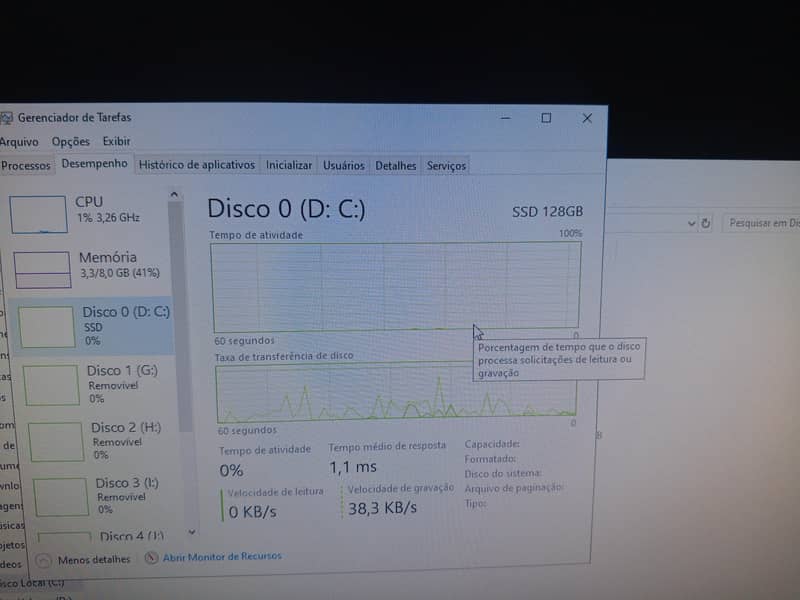Click the Velocidade de leitura label
This screenshot has width=800, height=600.
pos(276,492)
